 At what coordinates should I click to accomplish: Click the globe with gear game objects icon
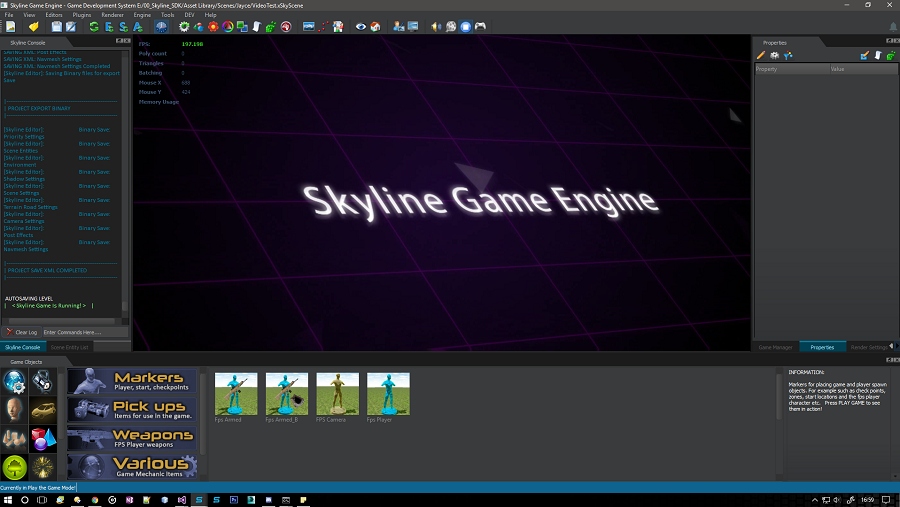tap(14, 381)
